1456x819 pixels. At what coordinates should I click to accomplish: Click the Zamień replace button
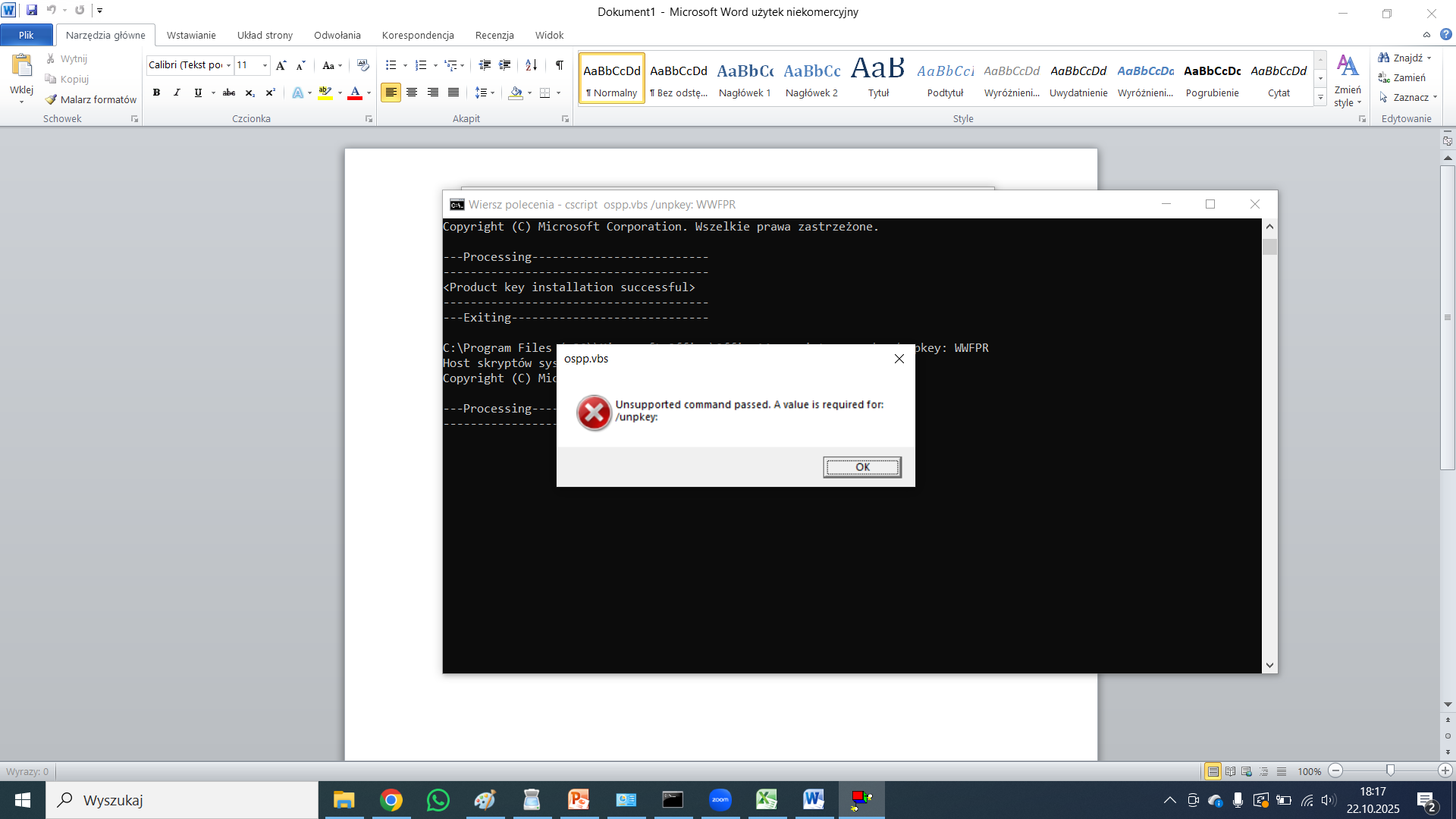pyautogui.click(x=1403, y=78)
